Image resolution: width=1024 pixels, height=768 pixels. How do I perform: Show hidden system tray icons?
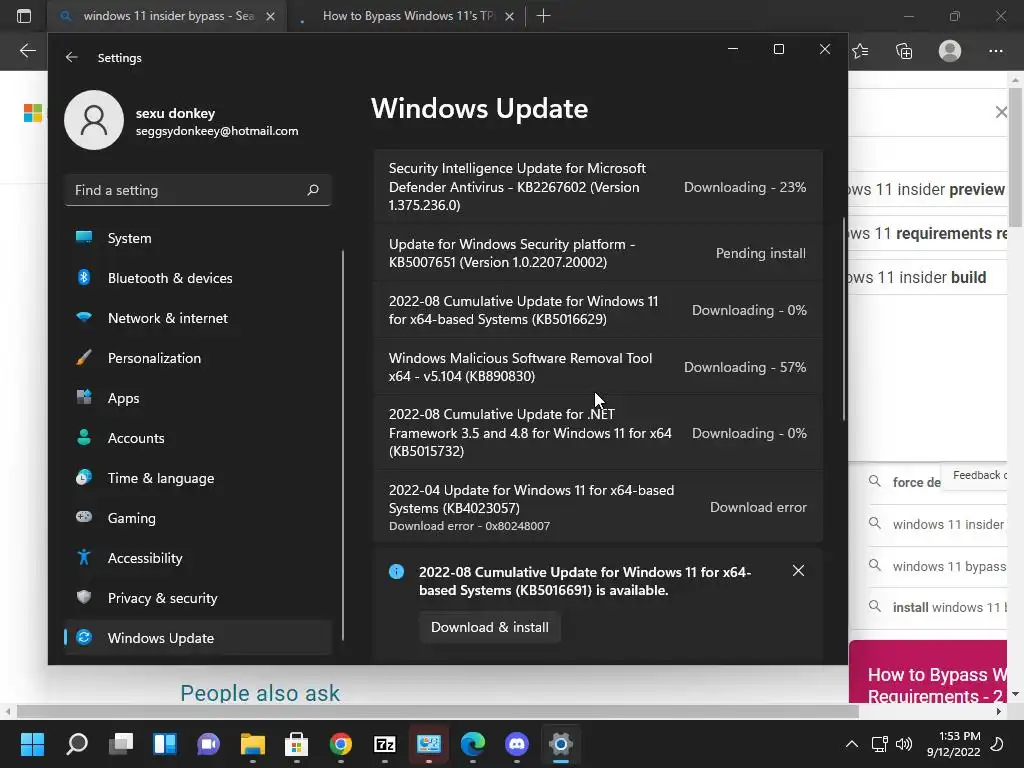[x=852, y=744]
